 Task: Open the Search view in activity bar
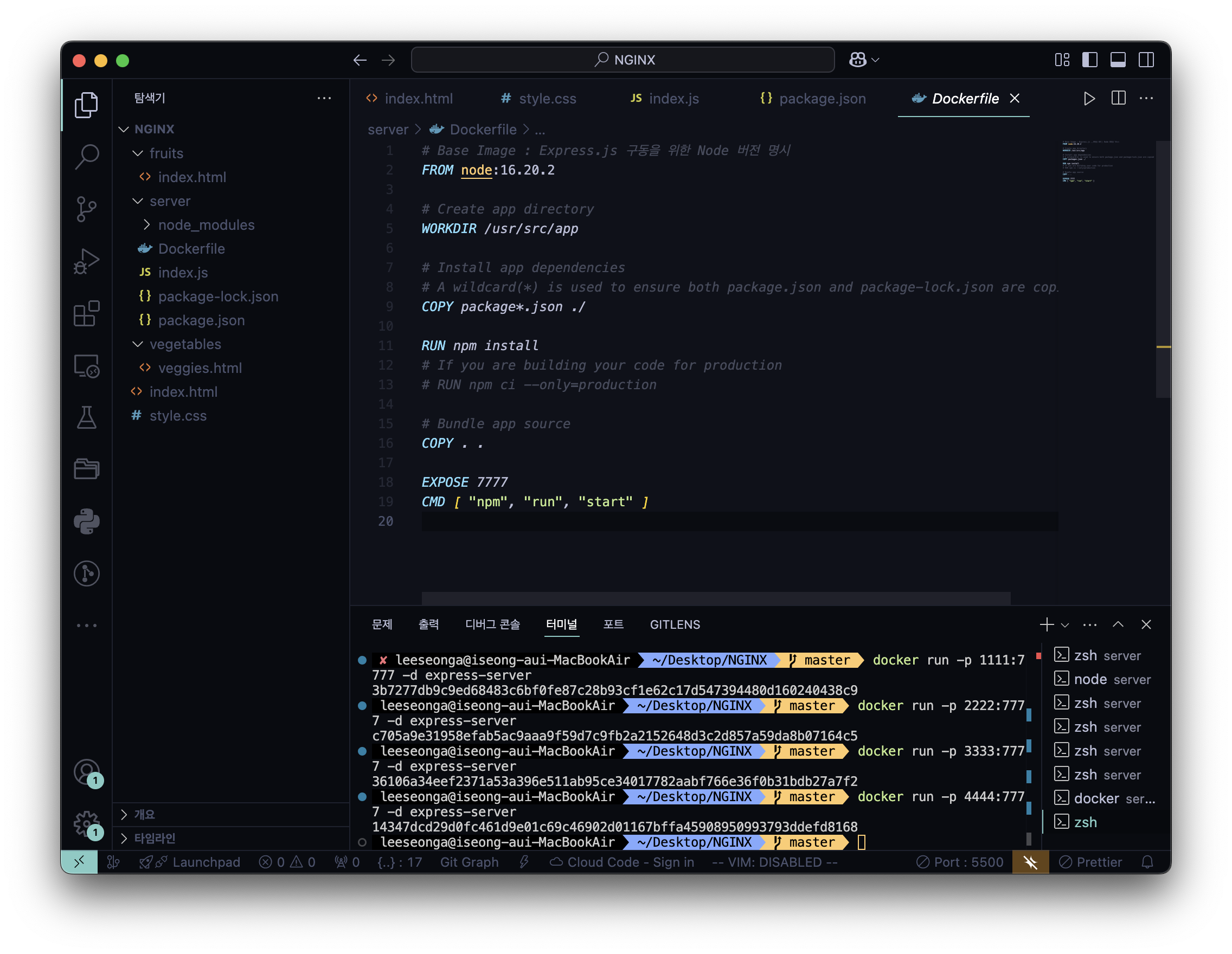[x=86, y=156]
